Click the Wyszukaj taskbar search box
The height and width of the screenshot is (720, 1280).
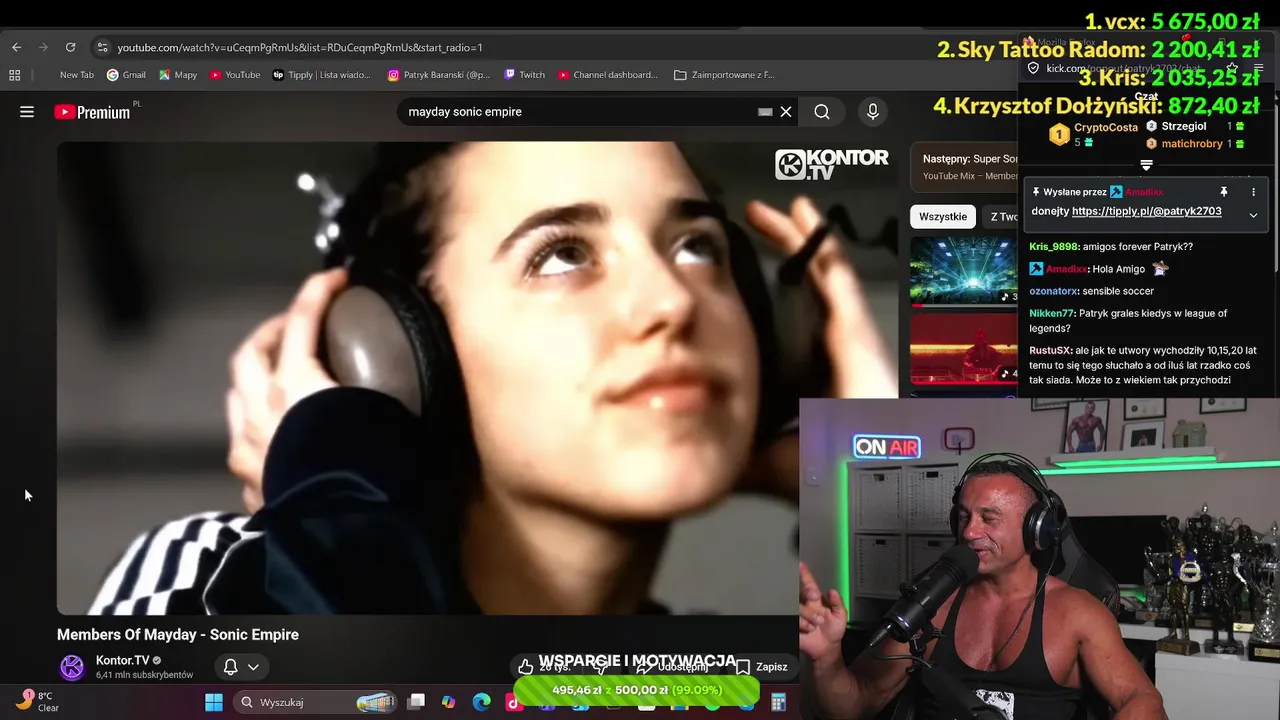(x=315, y=702)
